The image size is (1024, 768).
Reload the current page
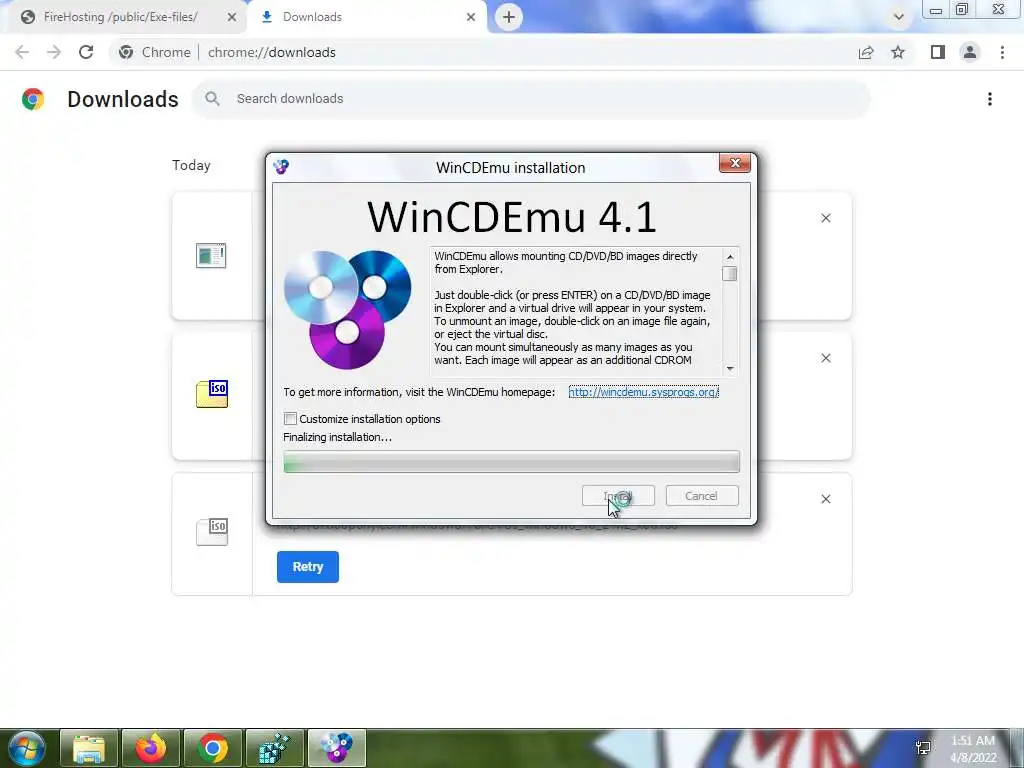(86, 52)
